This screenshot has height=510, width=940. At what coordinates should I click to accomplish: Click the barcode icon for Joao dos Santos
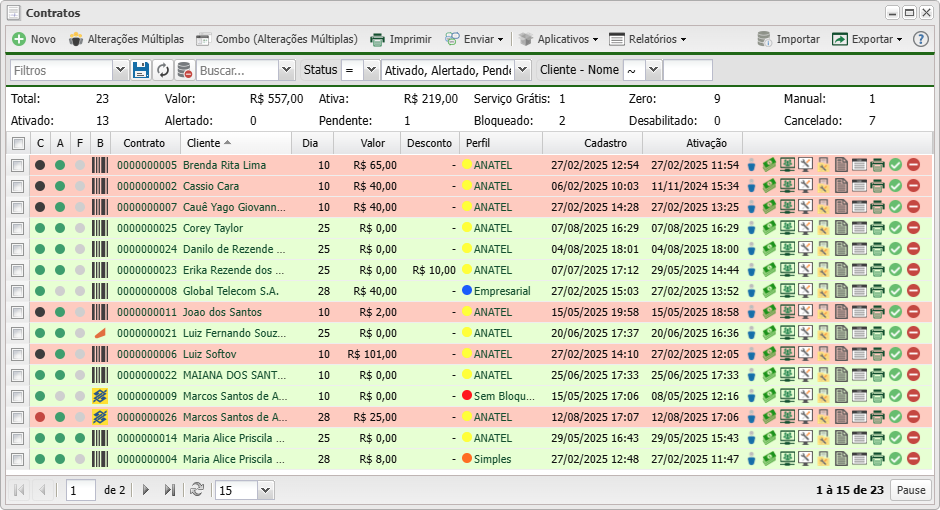click(x=100, y=312)
